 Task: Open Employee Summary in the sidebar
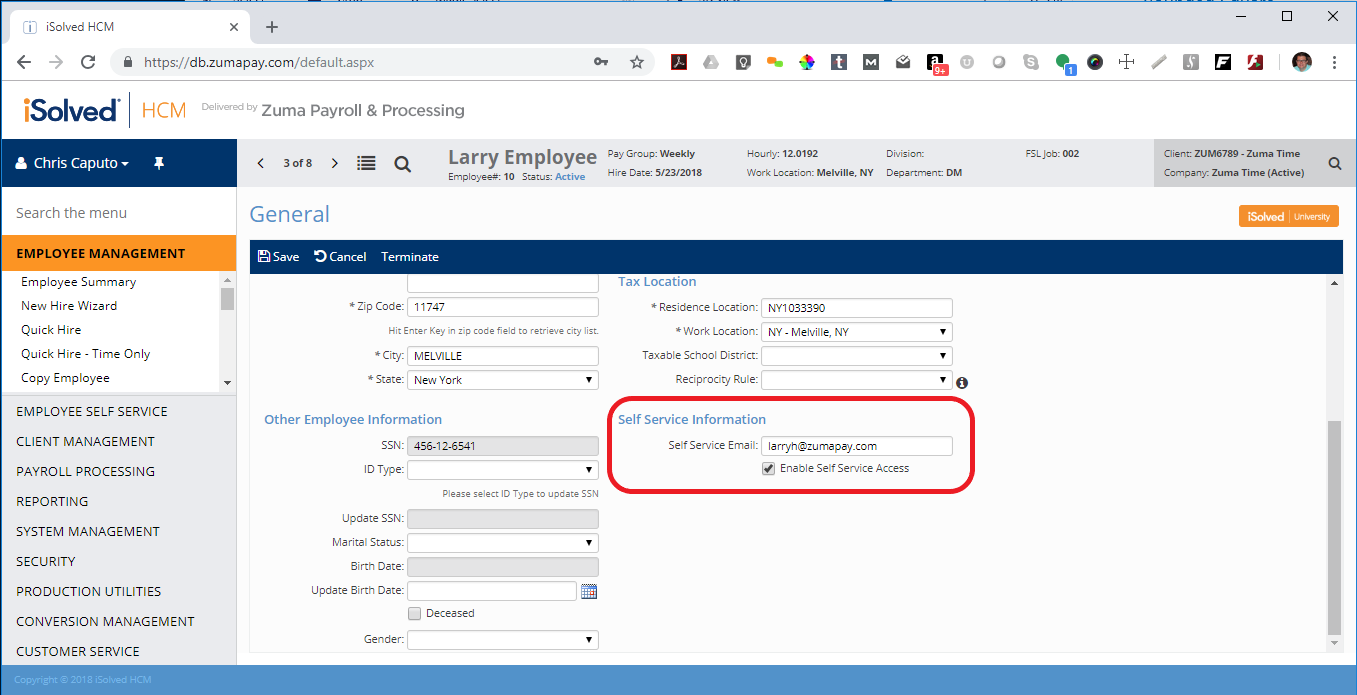tap(79, 282)
